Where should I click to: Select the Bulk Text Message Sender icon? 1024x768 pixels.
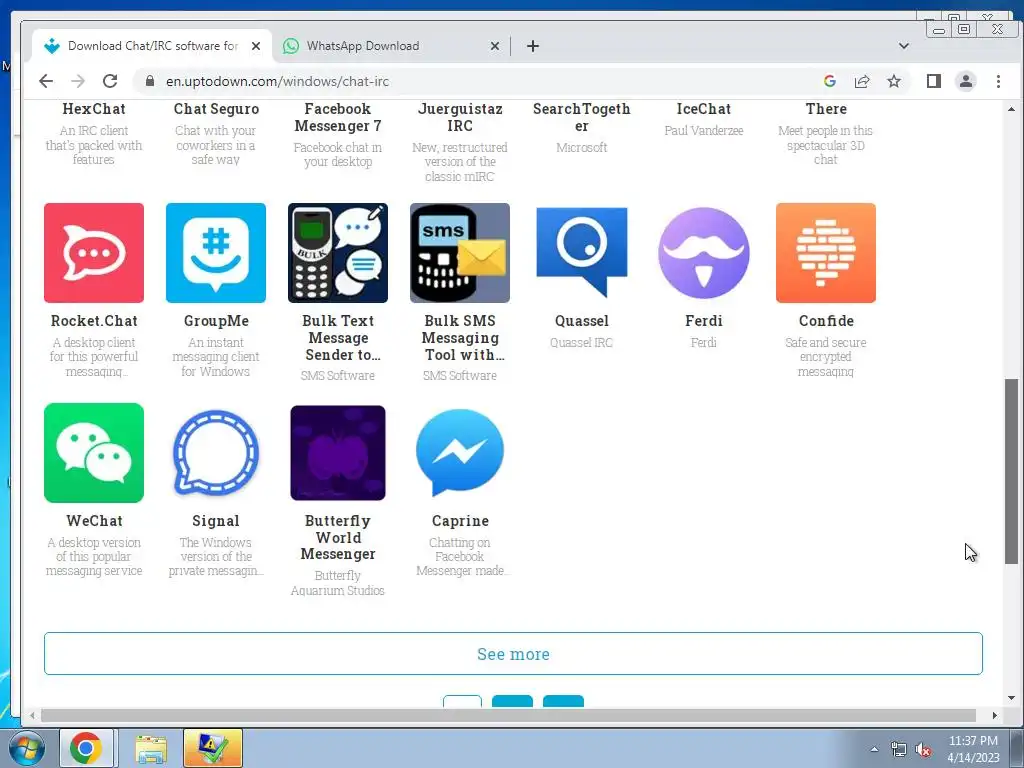pos(338,253)
